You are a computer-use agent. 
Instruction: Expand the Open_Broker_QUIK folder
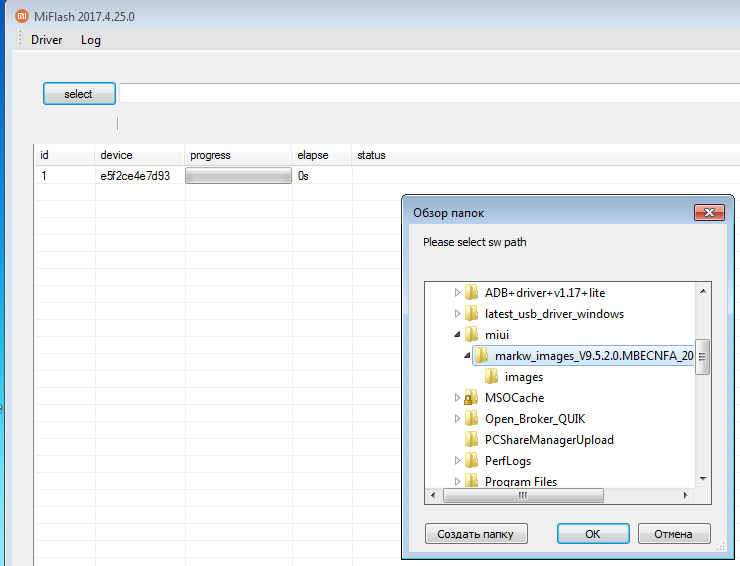[x=457, y=419]
